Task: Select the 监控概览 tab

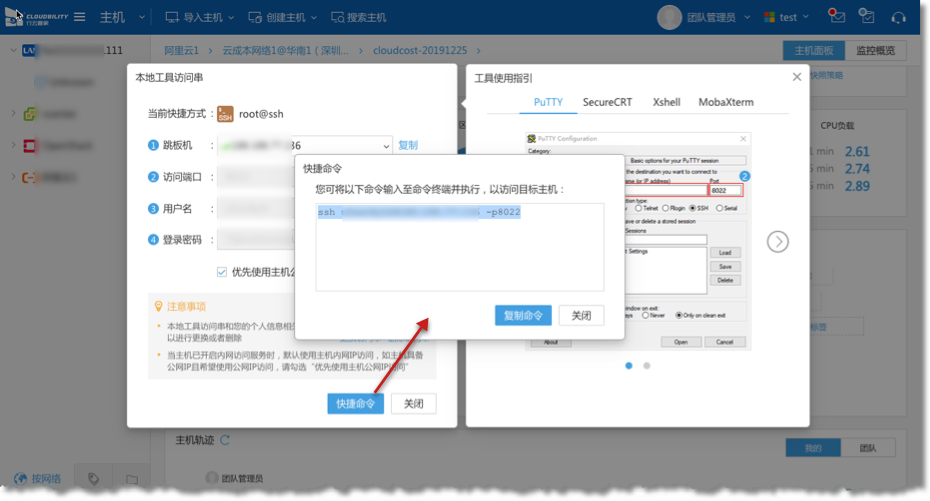Action: coord(875,50)
